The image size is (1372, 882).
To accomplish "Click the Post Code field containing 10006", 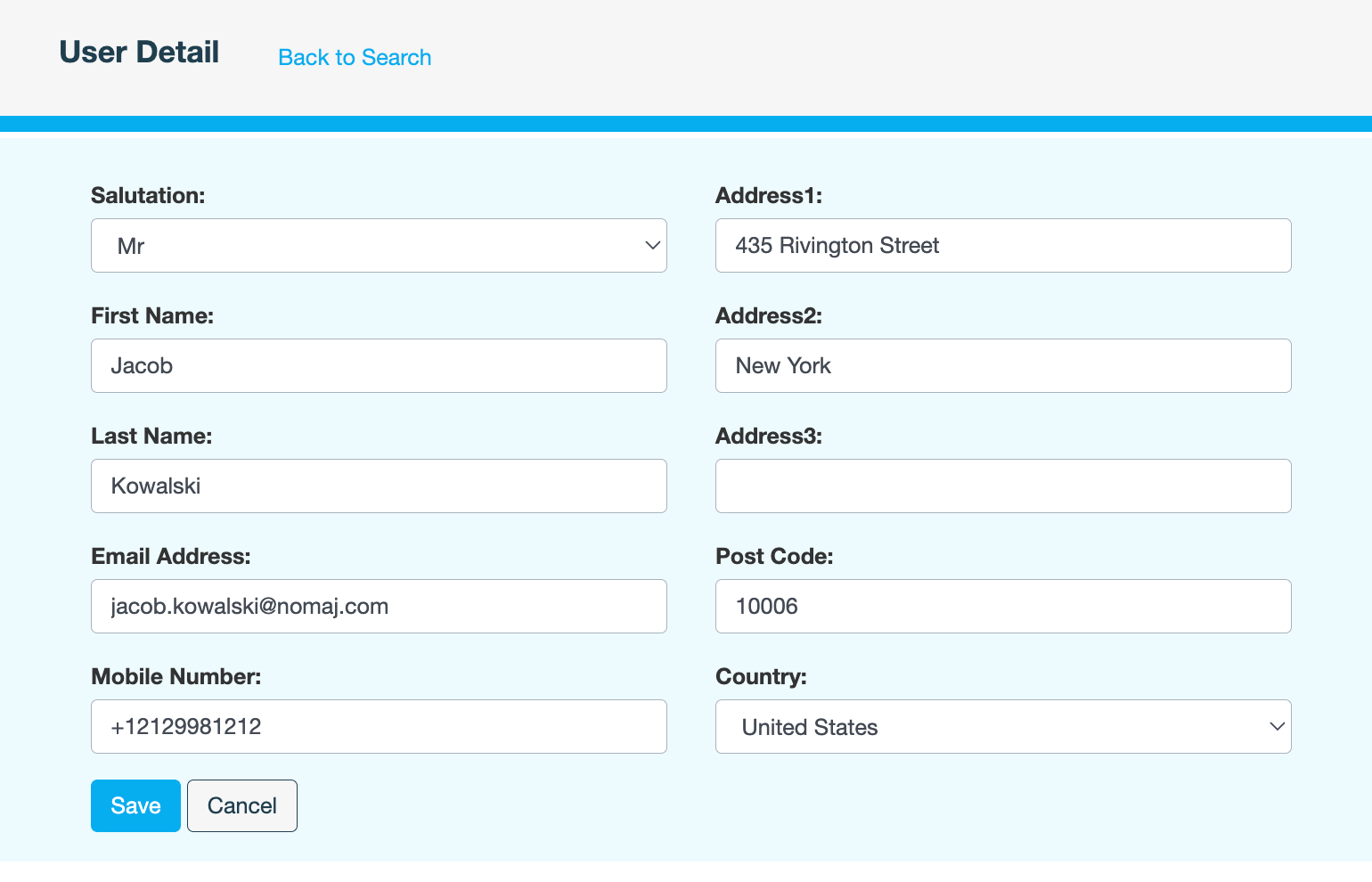I will 1003,606.
